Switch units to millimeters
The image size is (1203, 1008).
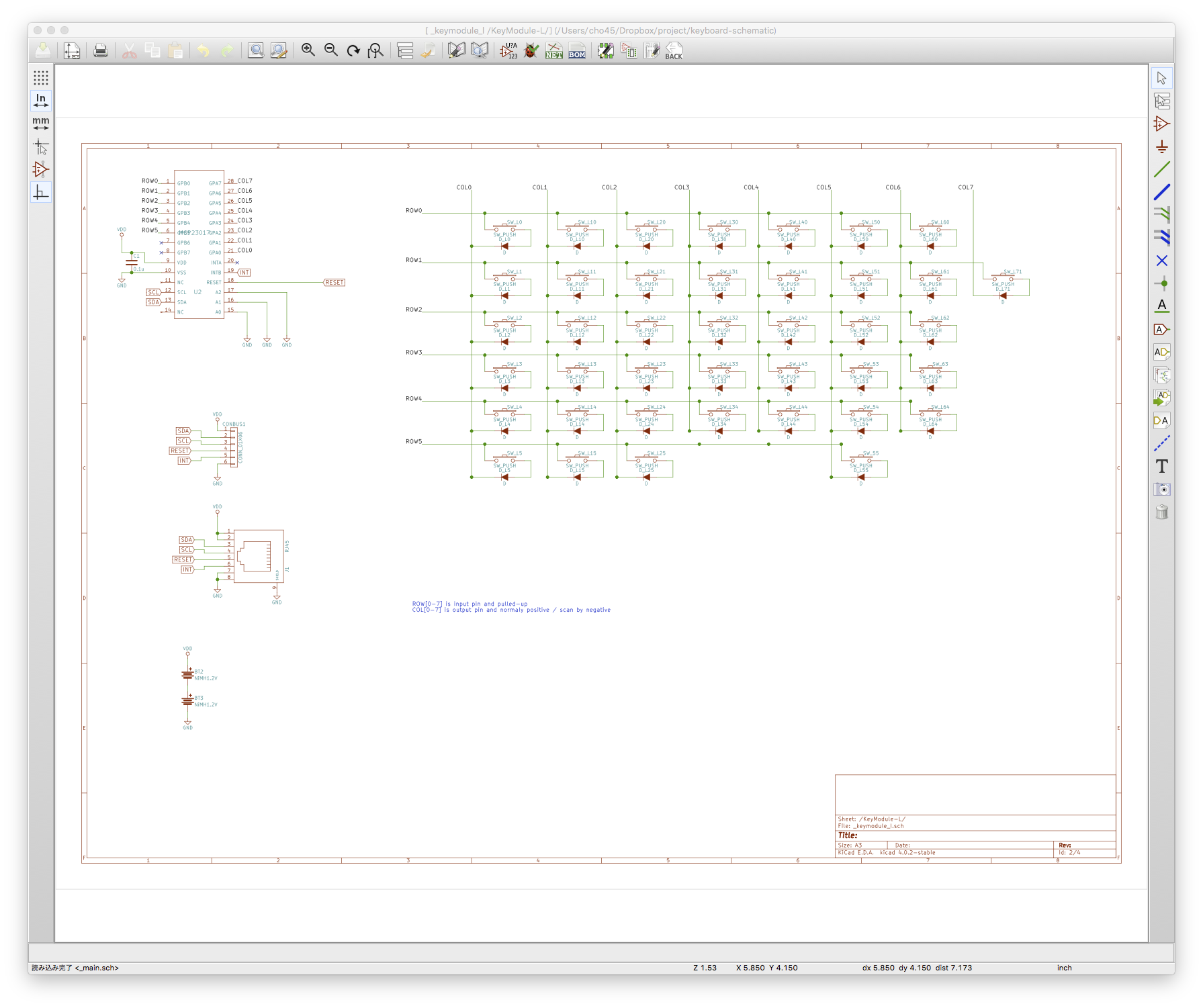[x=41, y=124]
